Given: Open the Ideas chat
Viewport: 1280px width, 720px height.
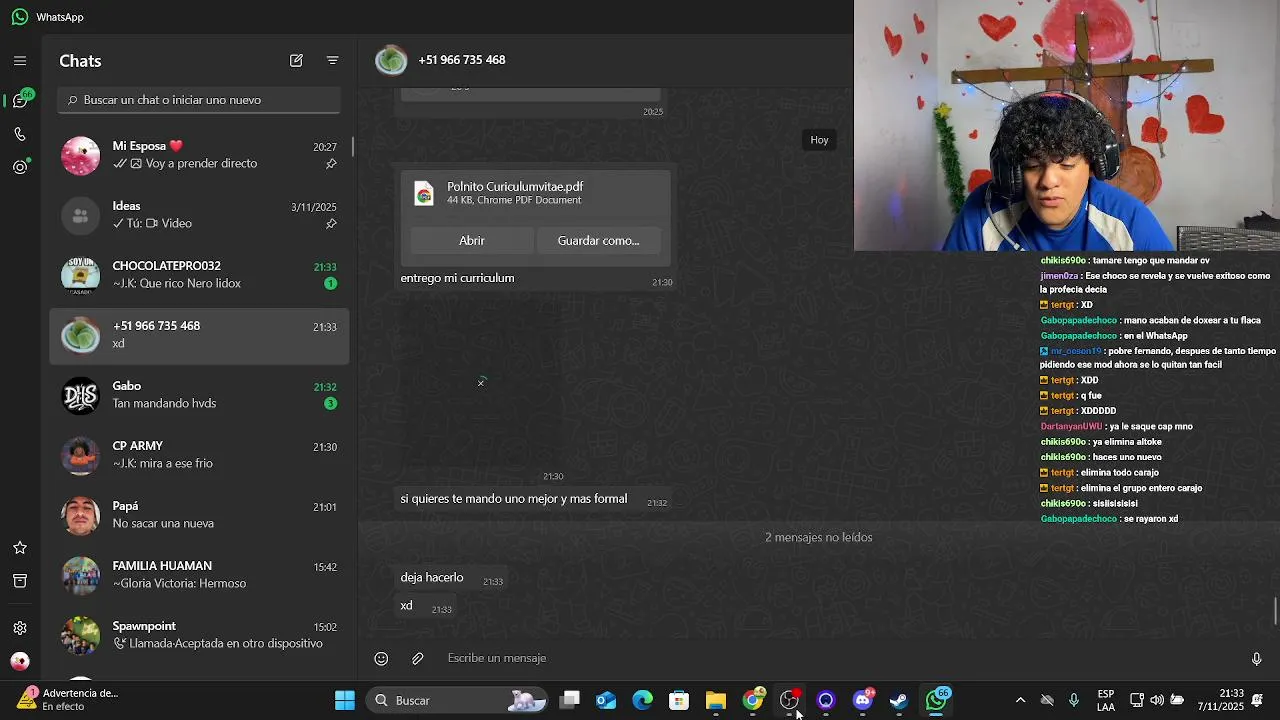Looking at the screenshot, I should (x=199, y=215).
